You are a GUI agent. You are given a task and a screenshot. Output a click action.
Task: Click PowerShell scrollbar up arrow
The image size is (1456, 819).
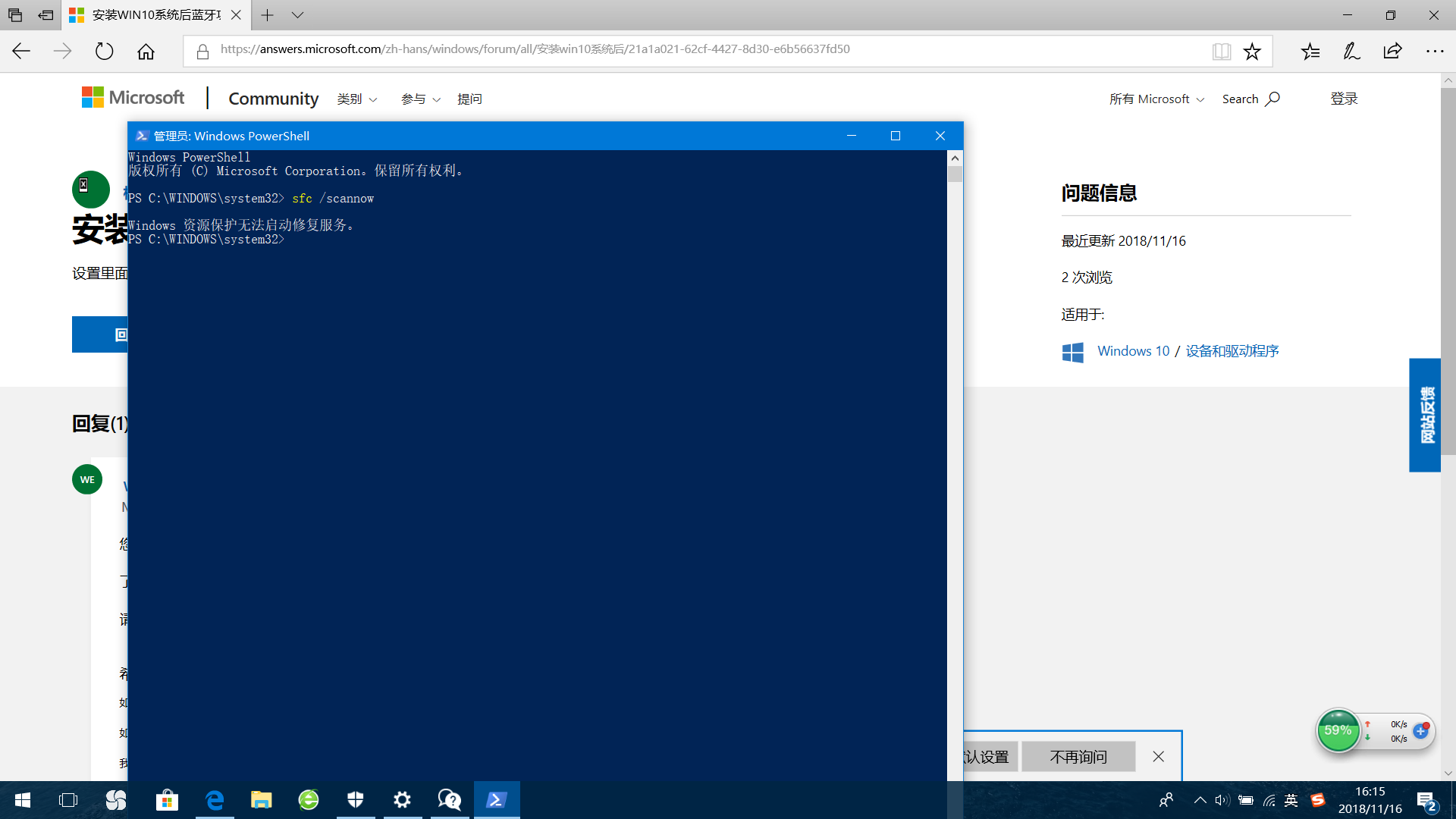pos(955,158)
